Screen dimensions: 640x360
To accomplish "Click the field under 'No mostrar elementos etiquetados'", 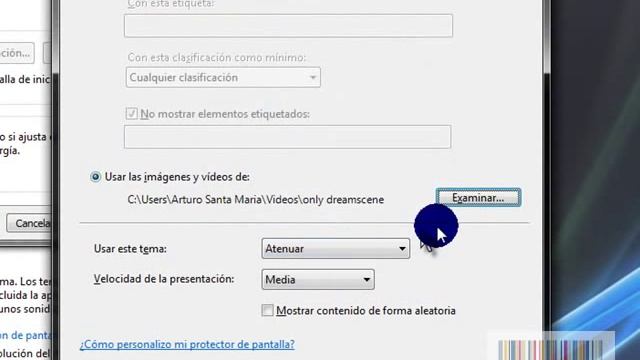I will click(287, 137).
